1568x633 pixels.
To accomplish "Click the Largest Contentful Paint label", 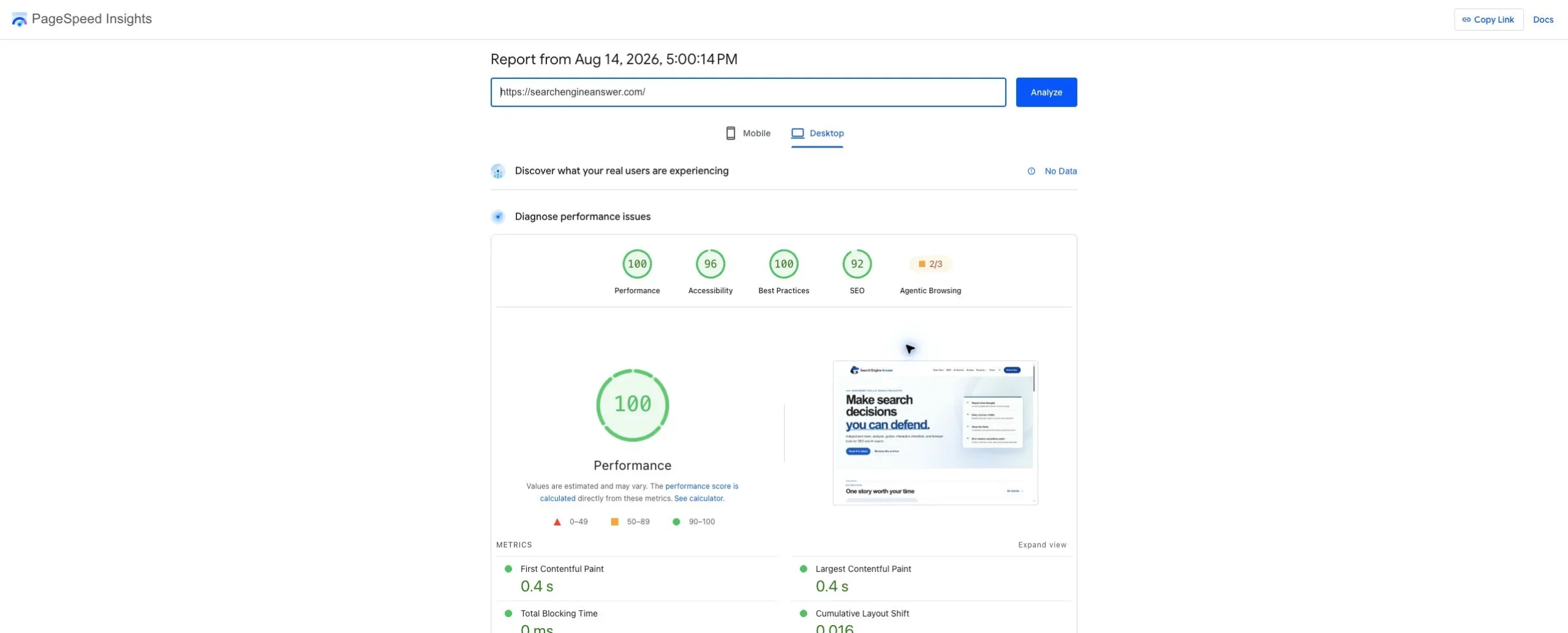I will point(863,569).
